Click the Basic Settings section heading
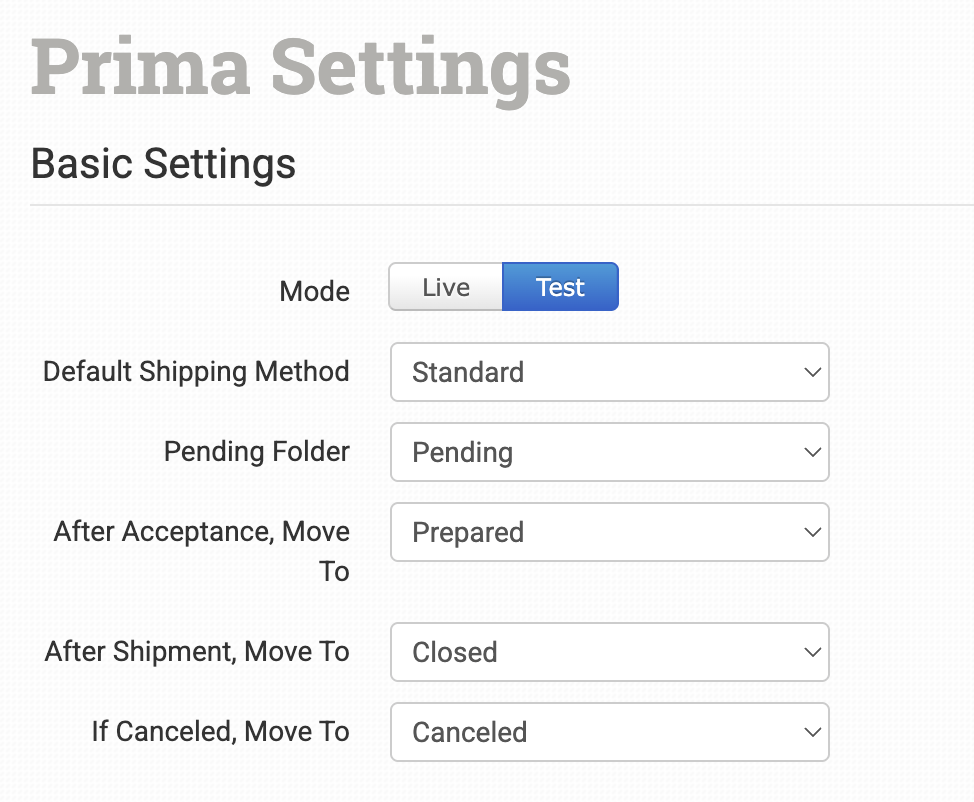The height and width of the screenshot is (802, 974). (163, 162)
